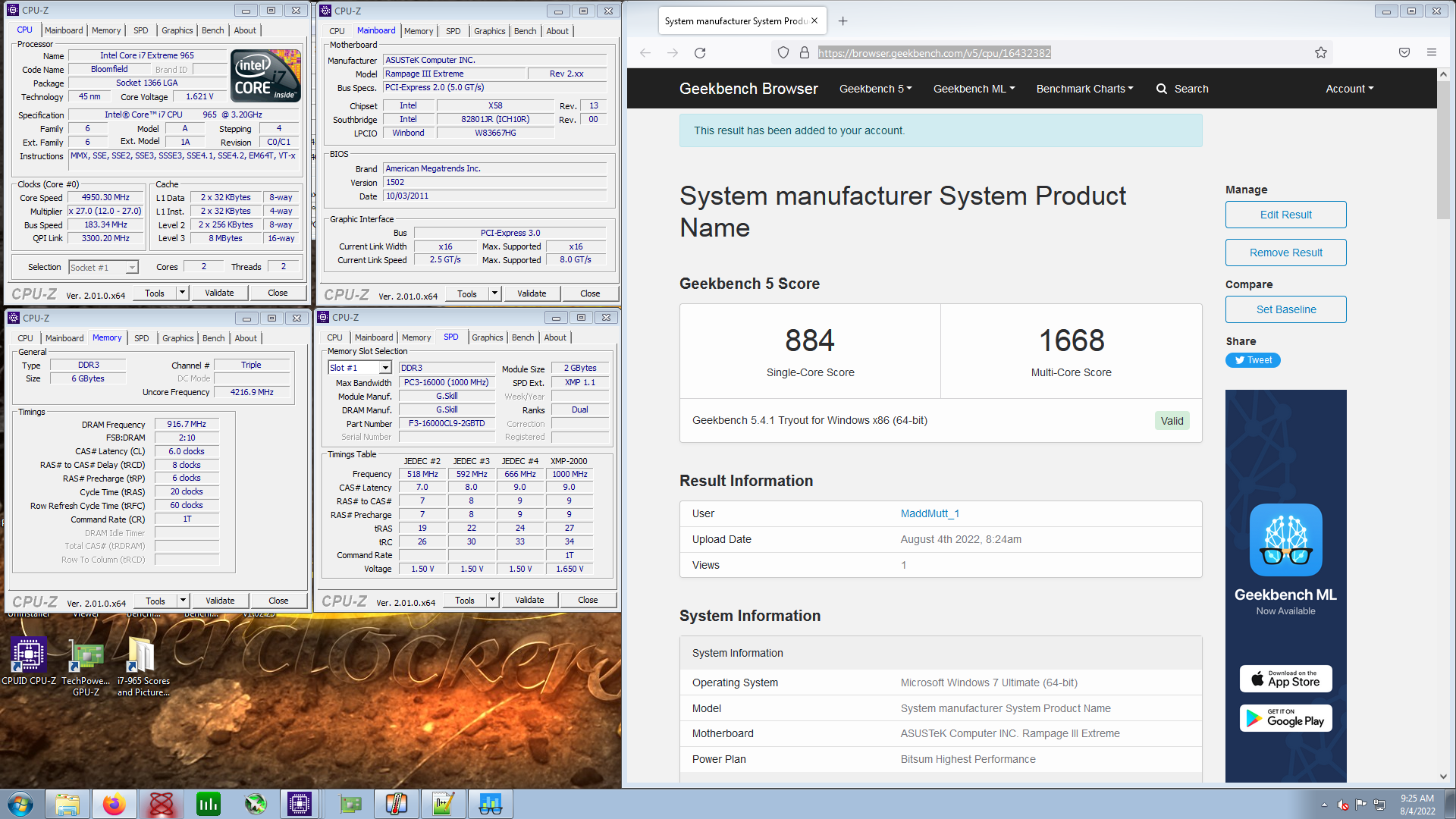Open the MaddMutt_1 user profile link
1456x819 pixels.
[x=930, y=513]
